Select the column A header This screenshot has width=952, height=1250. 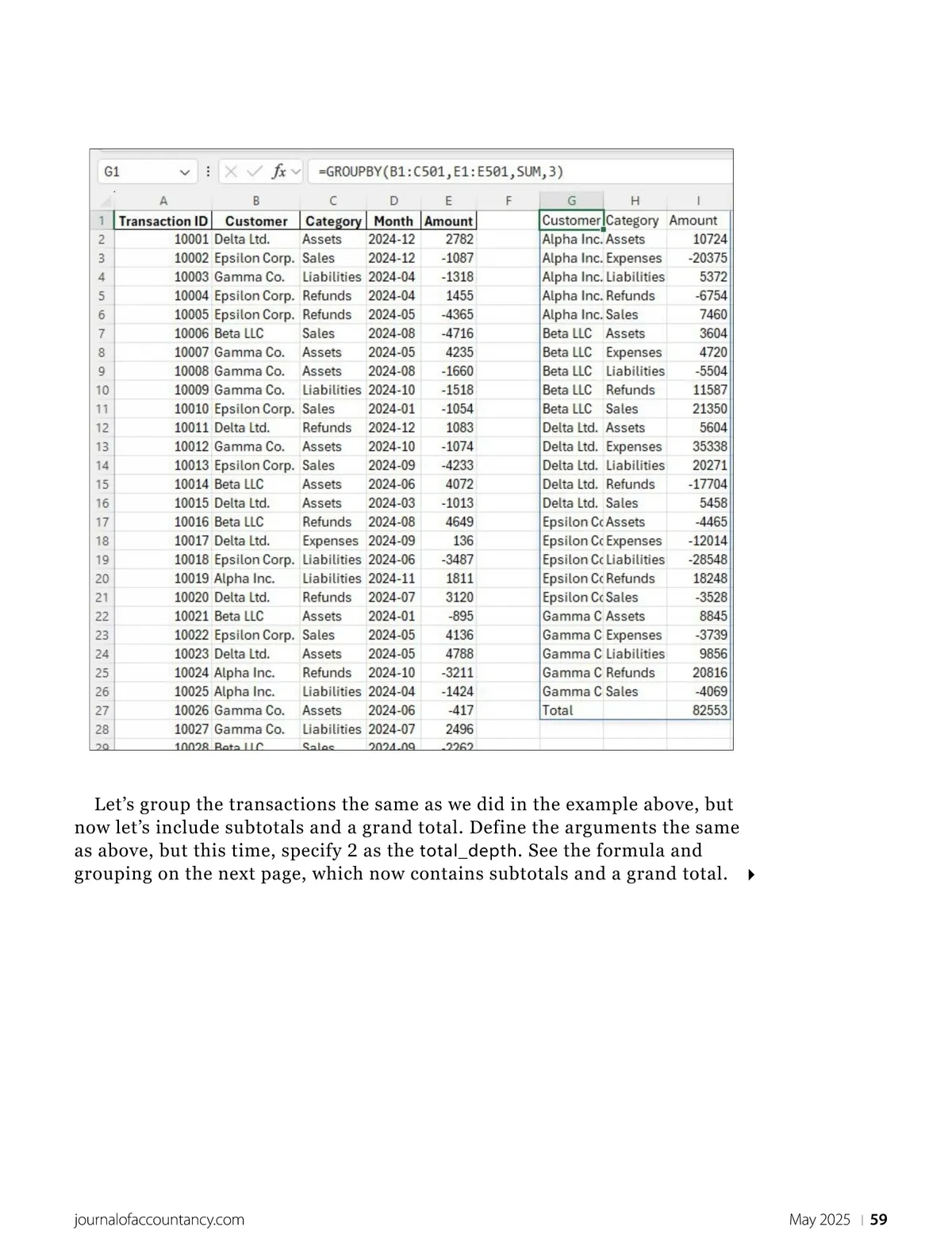(x=163, y=201)
